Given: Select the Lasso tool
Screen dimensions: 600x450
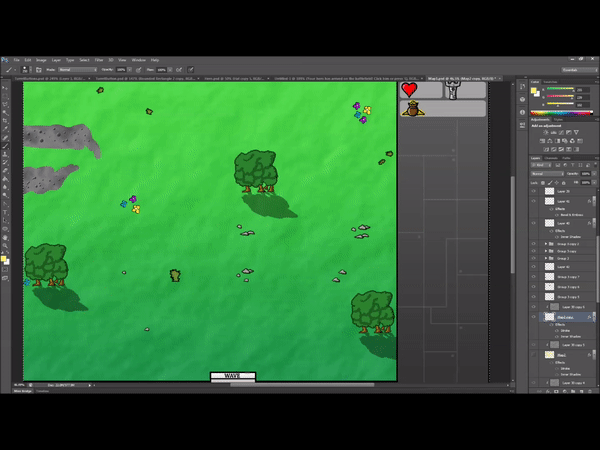Looking at the screenshot, I should point(5,103).
